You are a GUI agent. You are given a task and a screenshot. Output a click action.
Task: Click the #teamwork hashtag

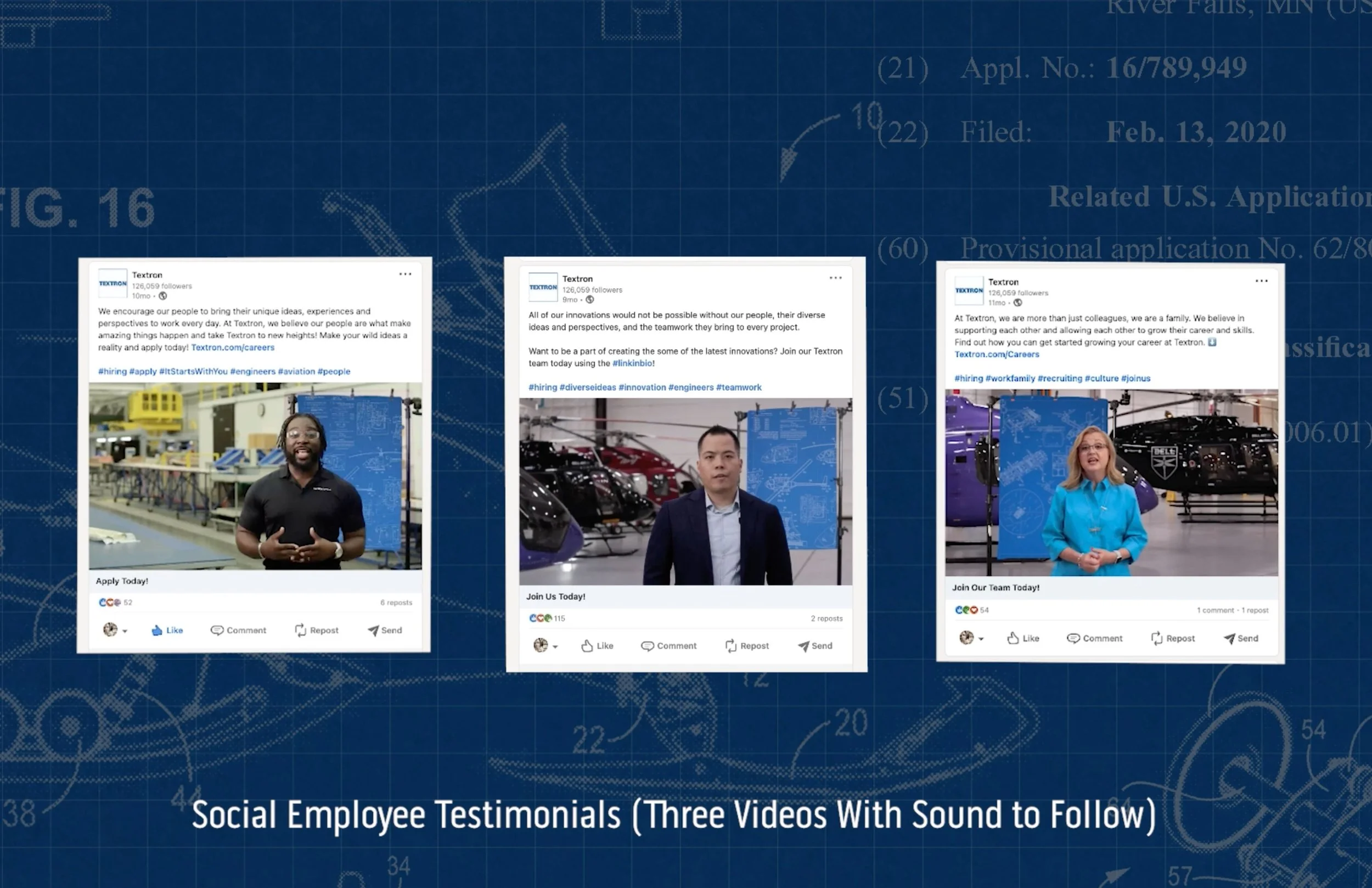(x=739, y=387)
